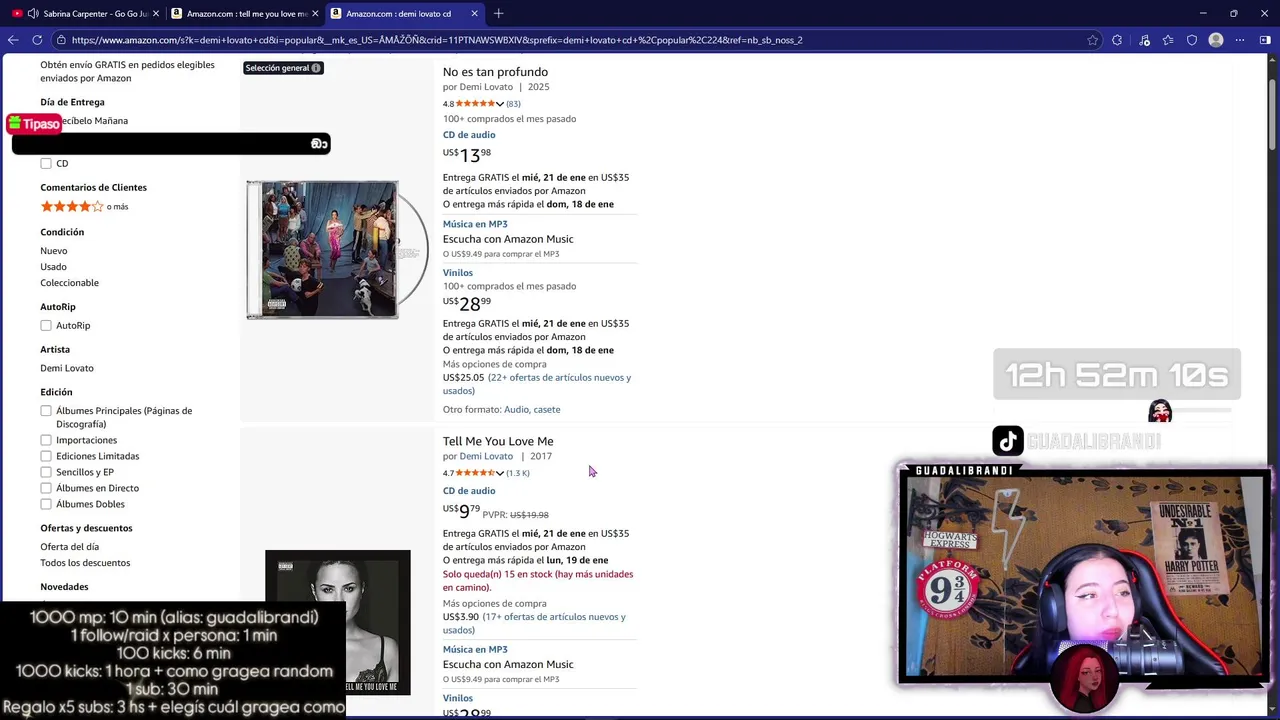The width and height of the screenshot is (1280, 720).
Task: Open 17+ ofertas de artículos link
Action: tap(534, 623)
